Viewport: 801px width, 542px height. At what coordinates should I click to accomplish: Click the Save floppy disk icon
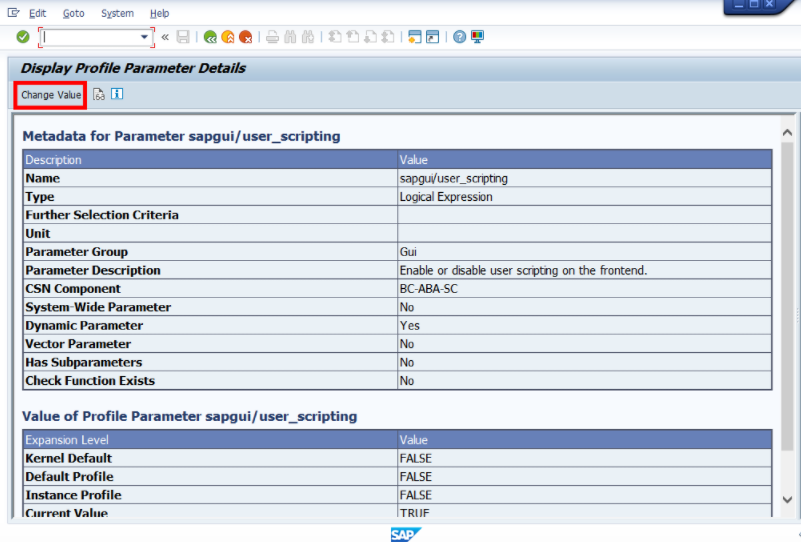click(x=183, y=37)
